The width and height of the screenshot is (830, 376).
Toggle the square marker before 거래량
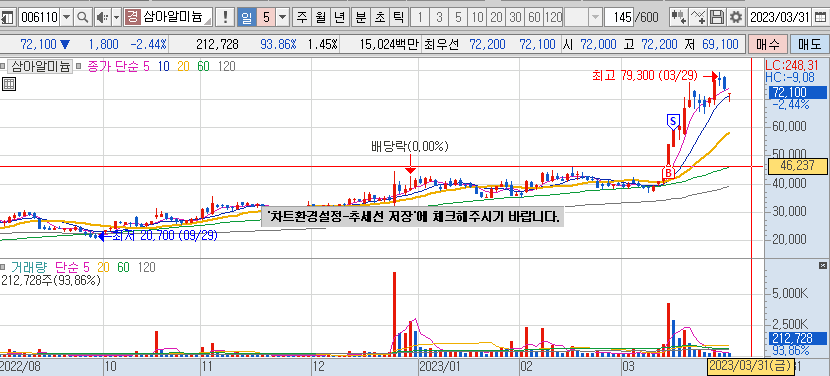click(x=3, y=267)
